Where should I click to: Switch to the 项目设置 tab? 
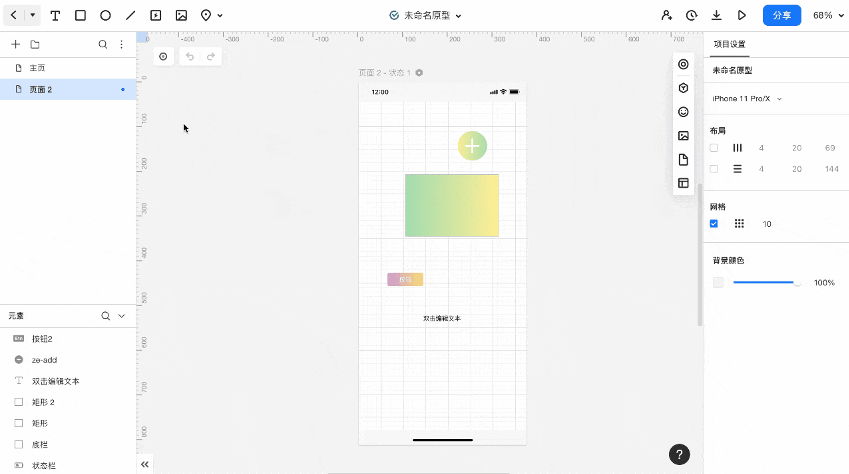point(729,44)
